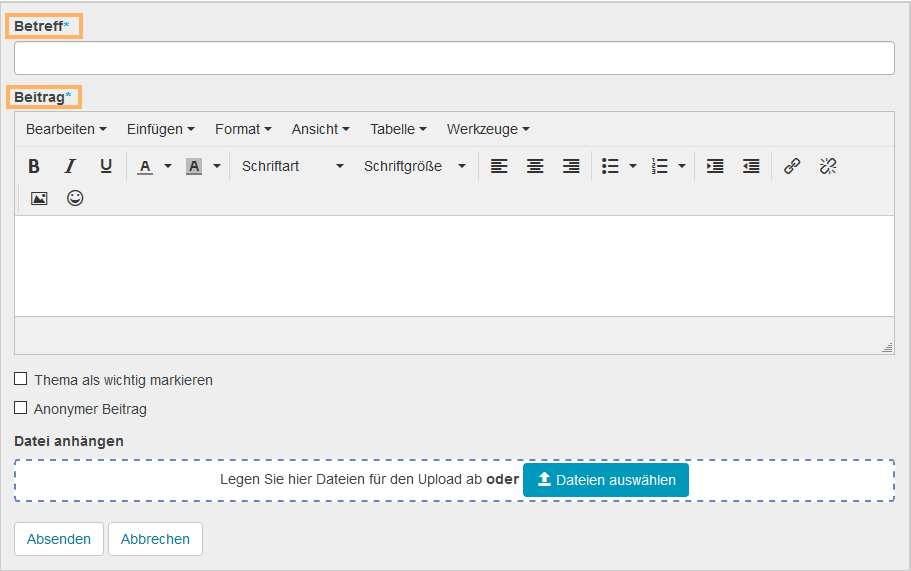Insert an image into post
Viewport: 911px width, 571px height.
point(39,198)
